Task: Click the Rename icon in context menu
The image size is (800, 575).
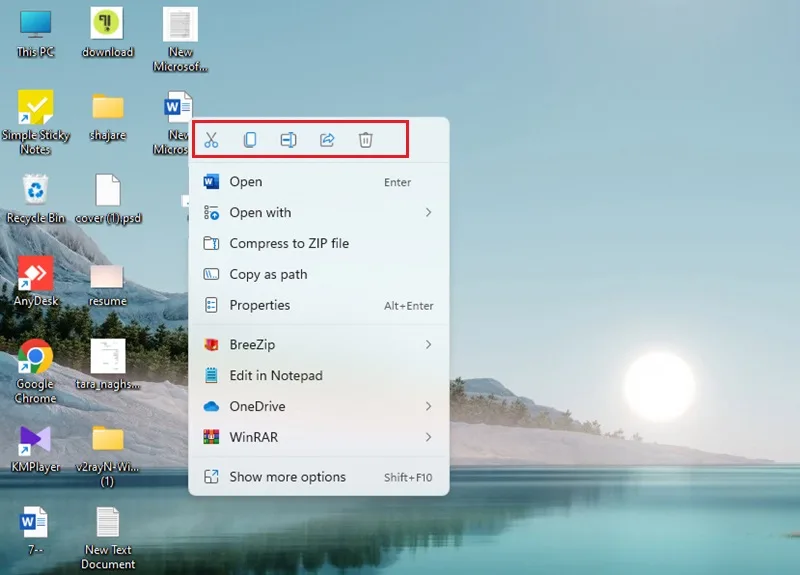Action: 288,139
